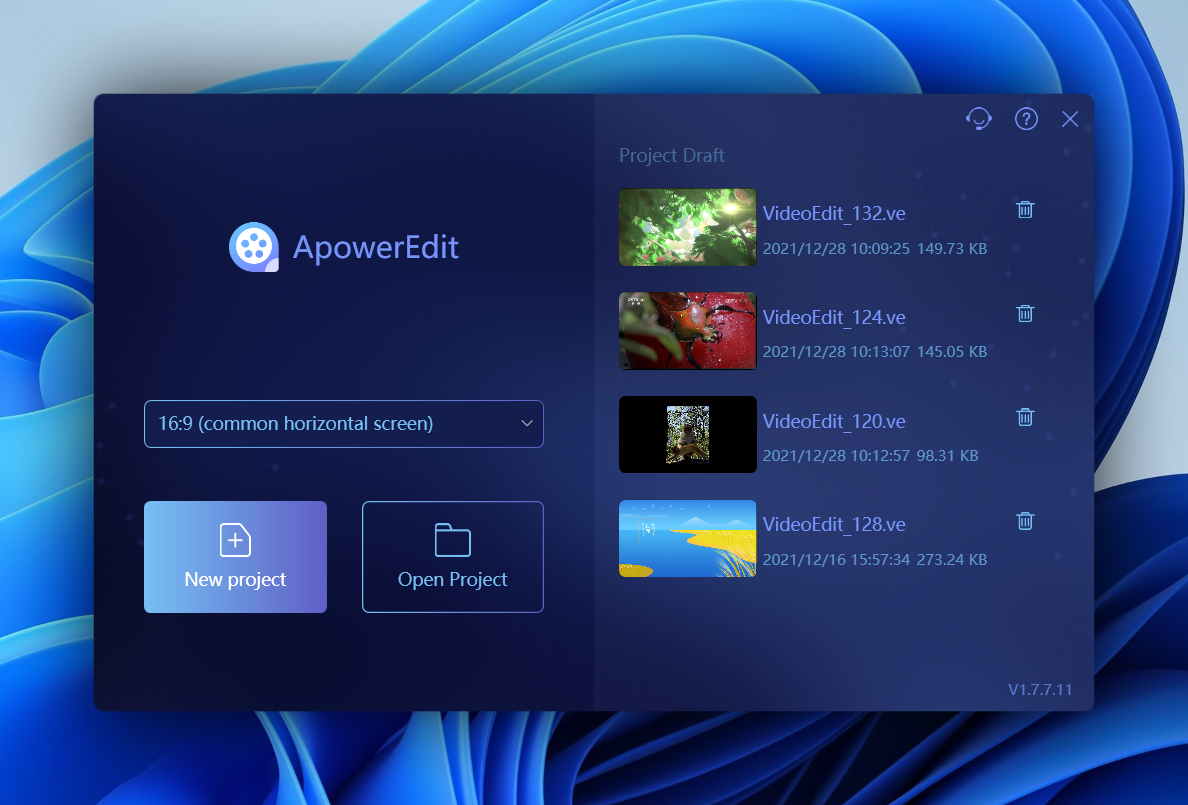Click the V1.7.7.11 version label
Viewport: 1188px width, 805px height.
[x=1040, y=689]
